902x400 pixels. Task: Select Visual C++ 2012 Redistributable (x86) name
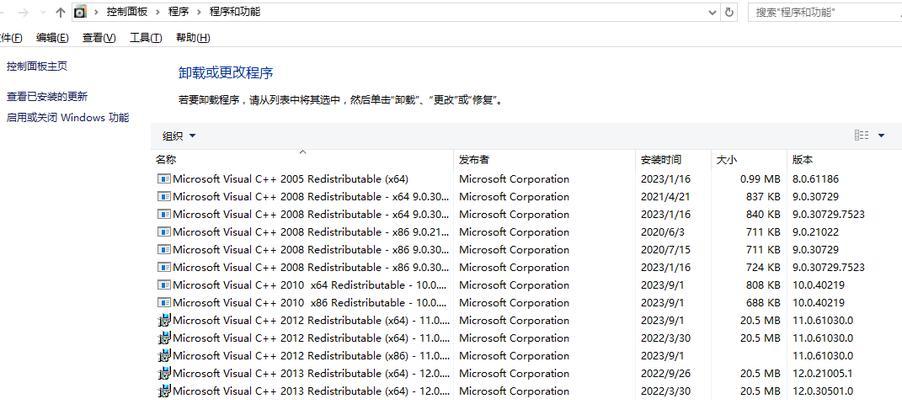pyautogui.click(x=310, y=356)
